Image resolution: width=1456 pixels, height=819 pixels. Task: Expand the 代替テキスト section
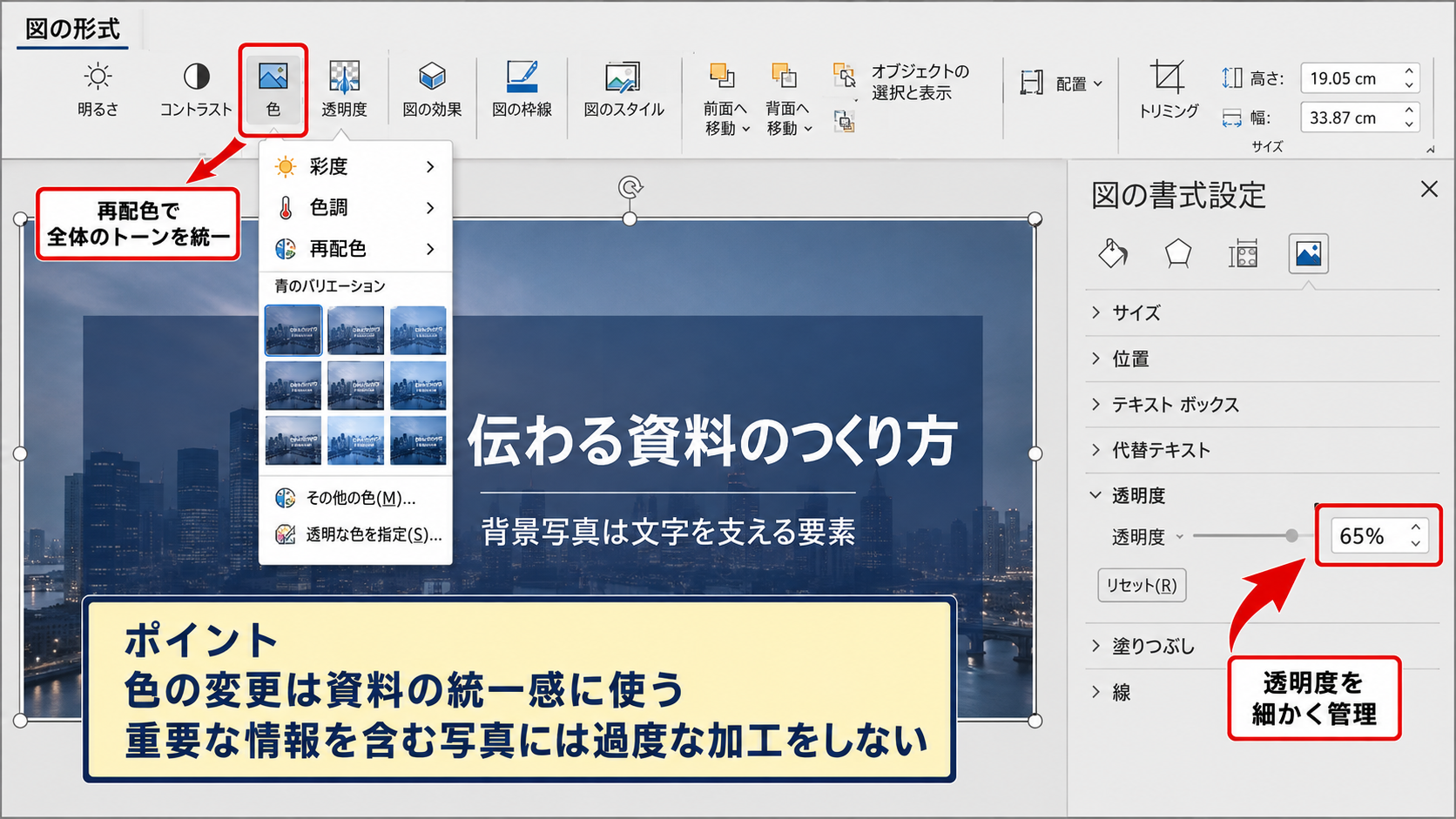pyautogui.click(x=1262, y=450)
